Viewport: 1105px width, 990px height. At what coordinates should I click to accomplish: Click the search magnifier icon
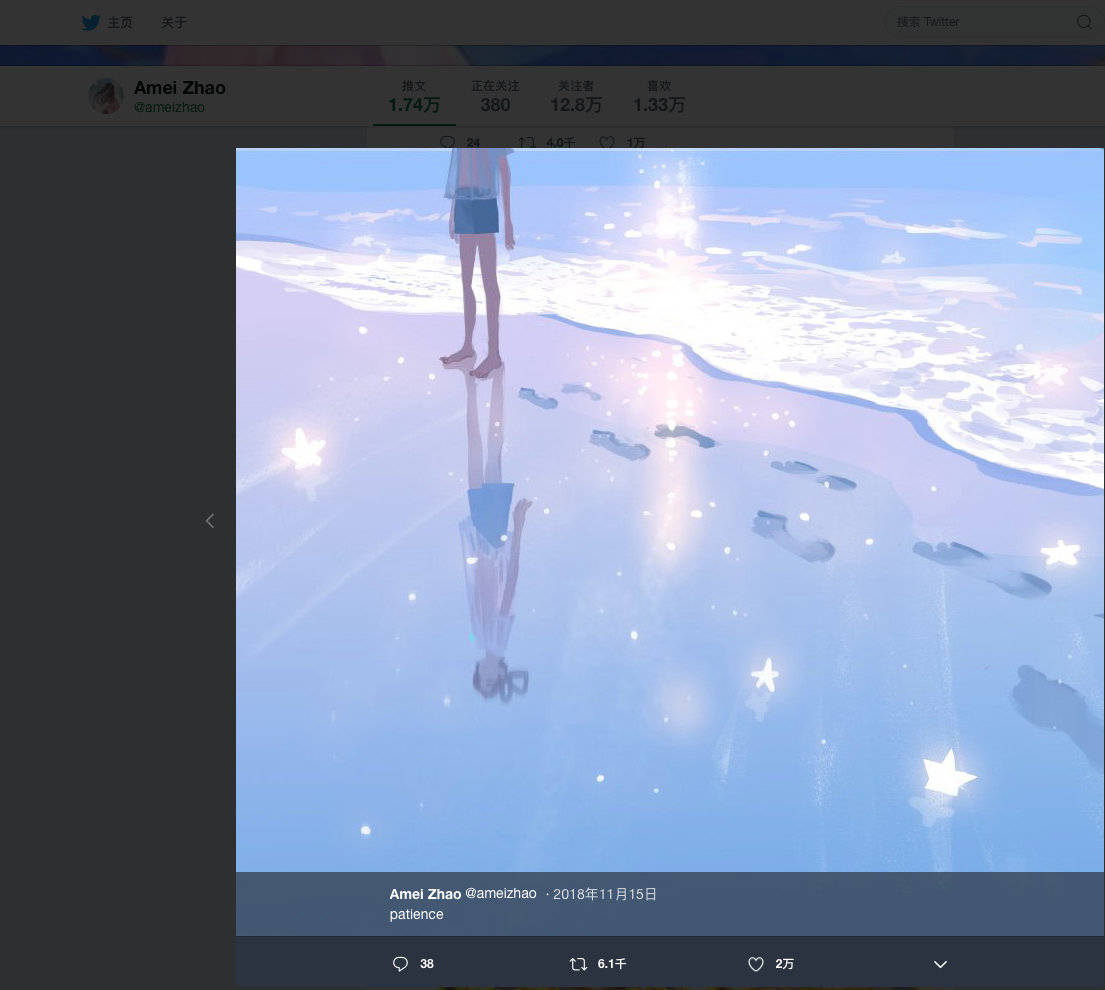coord(1084,23)
